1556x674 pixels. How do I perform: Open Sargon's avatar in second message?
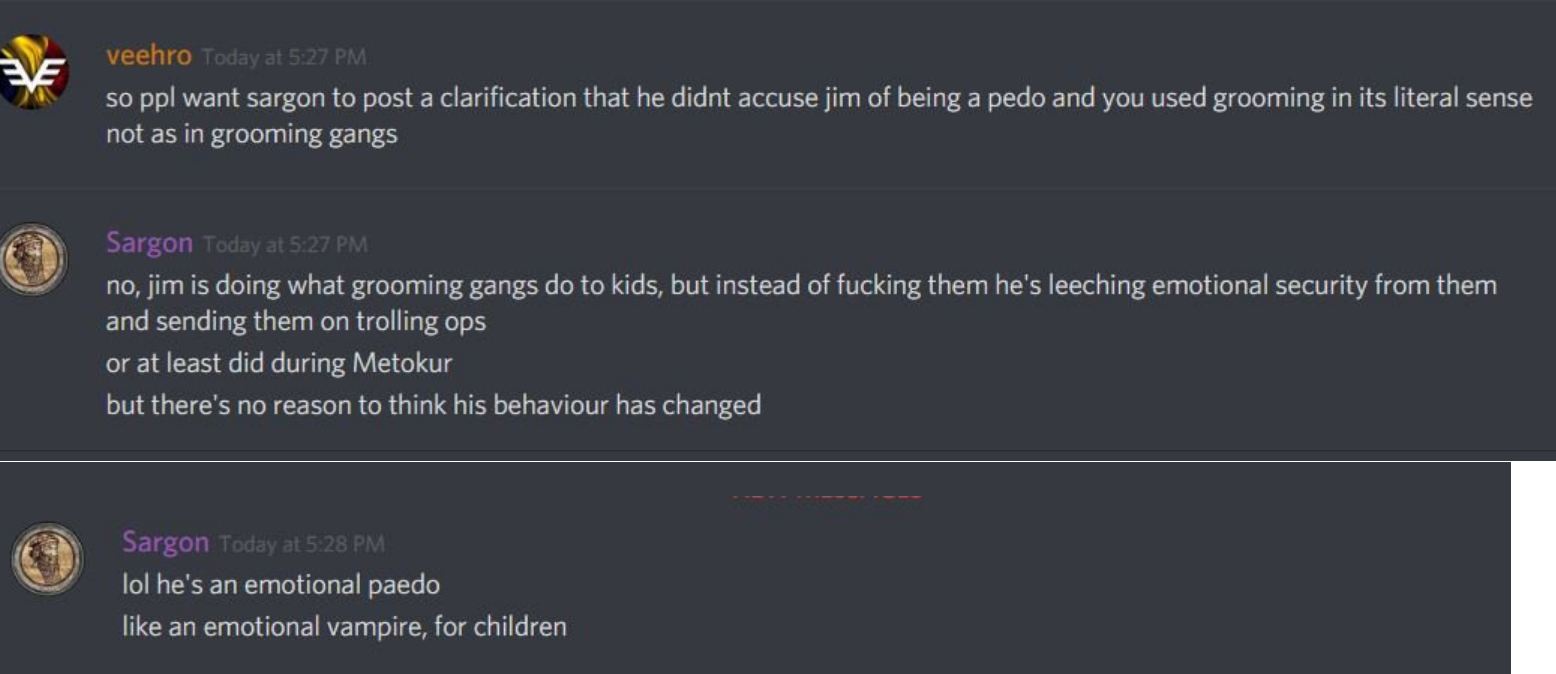coord(35,258)
